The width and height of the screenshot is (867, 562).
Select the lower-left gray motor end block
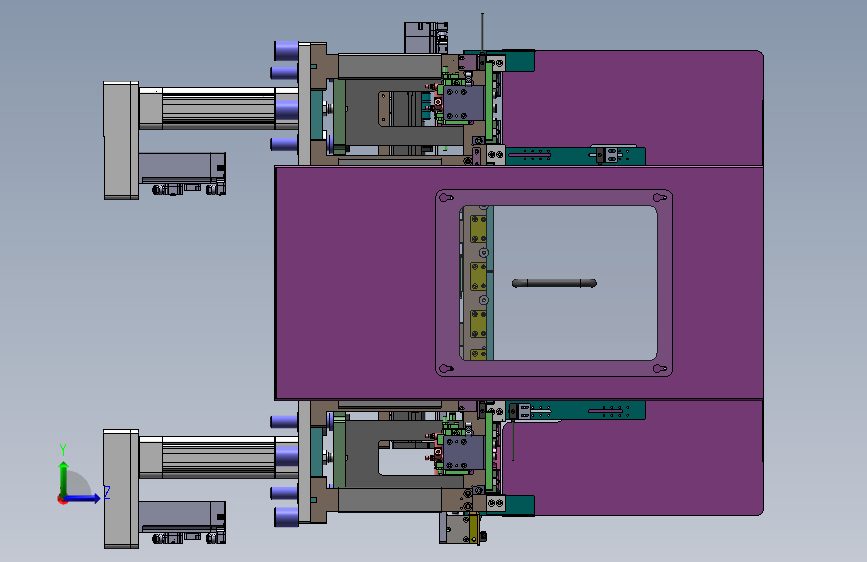pyautogui.click(x=121, y=488)
